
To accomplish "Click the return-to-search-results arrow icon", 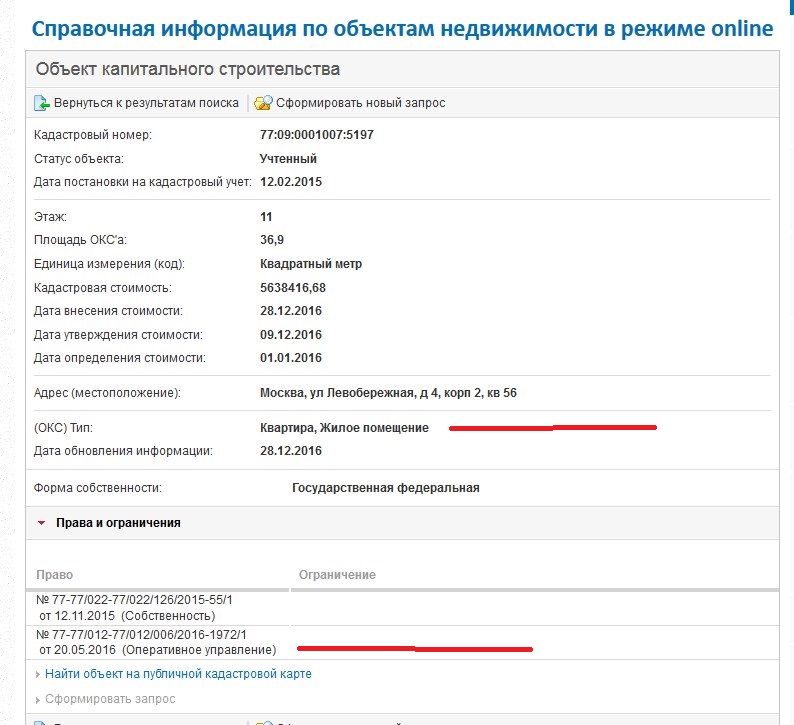I will [x=42, y=103].
